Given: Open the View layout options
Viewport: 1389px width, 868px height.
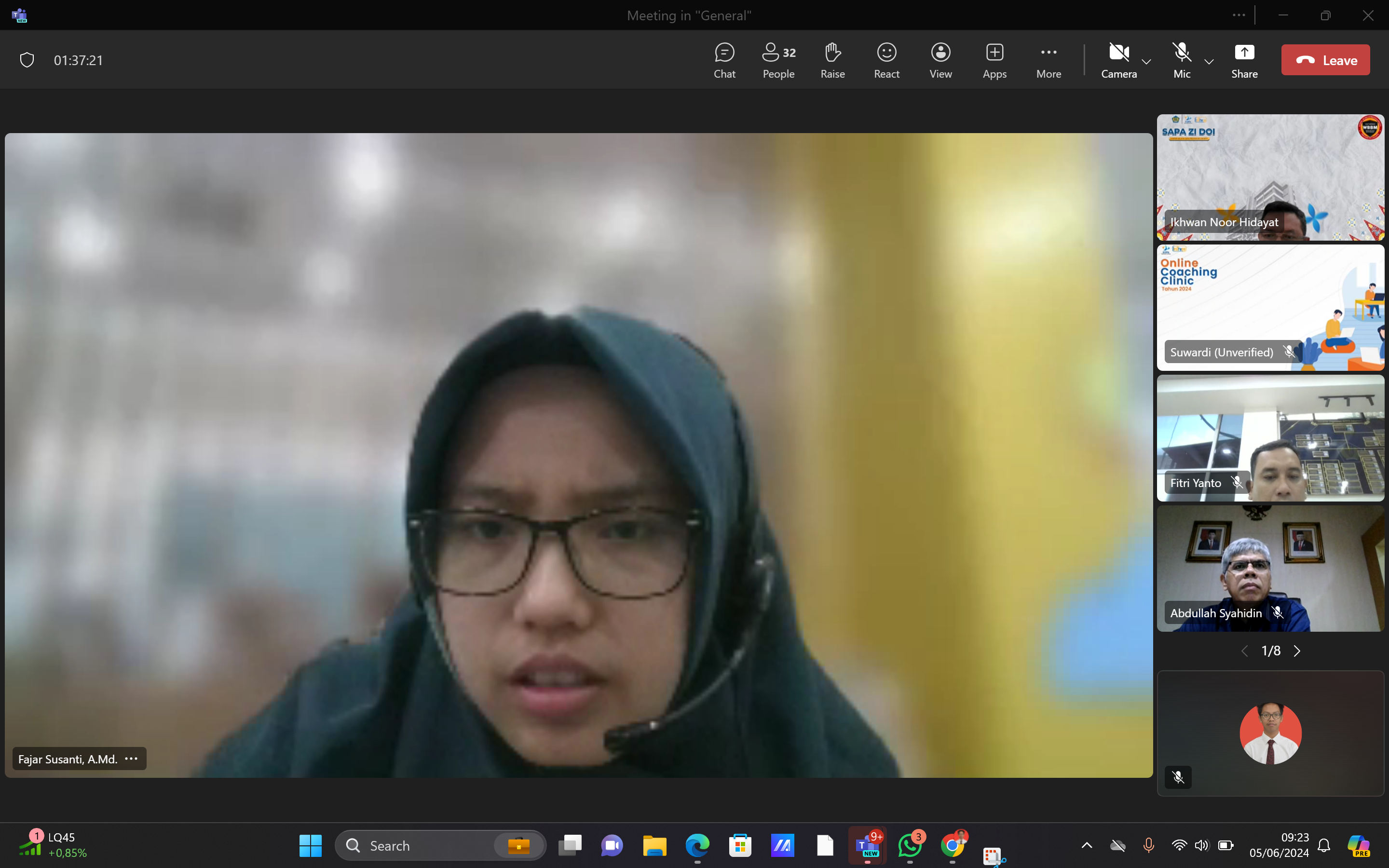Looking at the screenshot, I should tap(940, 60).
